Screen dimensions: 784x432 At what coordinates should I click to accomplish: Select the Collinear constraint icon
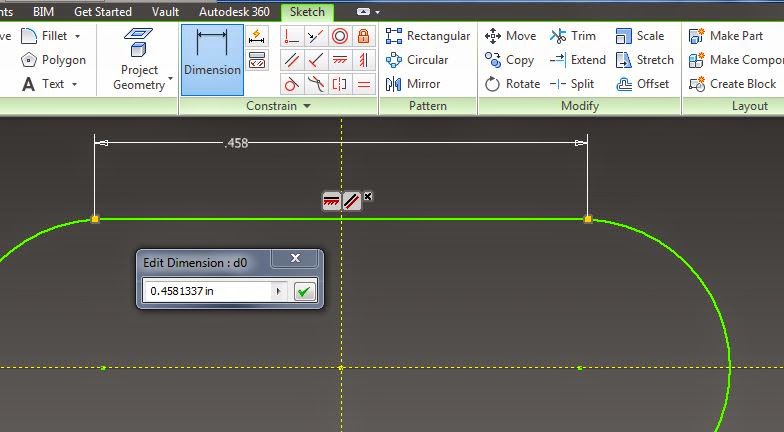pyautogui.click(x=316, y=36)
